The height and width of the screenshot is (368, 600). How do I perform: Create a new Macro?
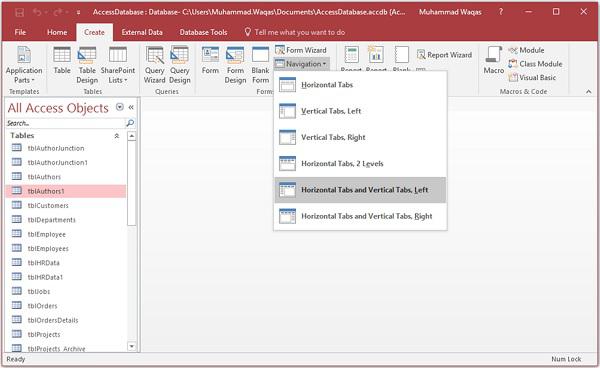(x=494, y=60)
